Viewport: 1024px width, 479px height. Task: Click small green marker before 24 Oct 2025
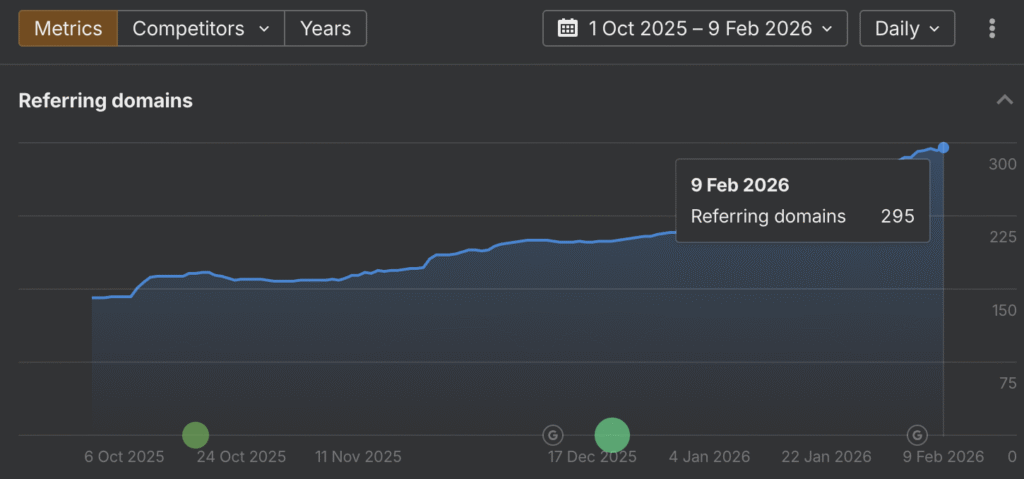click(x=196, y=435)
